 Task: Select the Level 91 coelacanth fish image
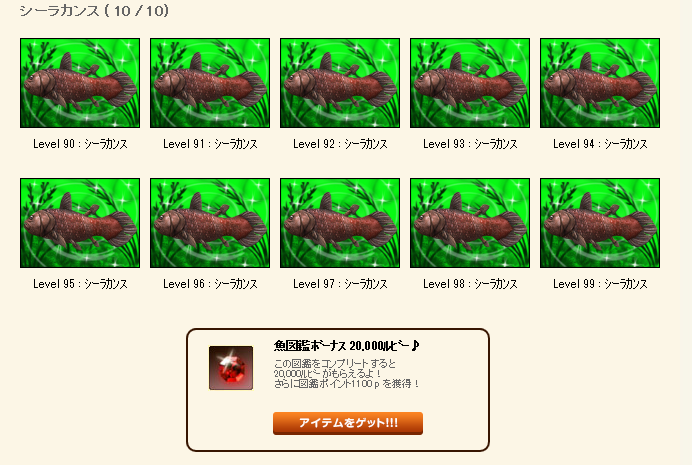pyautogui.click(x=210, y=83)
